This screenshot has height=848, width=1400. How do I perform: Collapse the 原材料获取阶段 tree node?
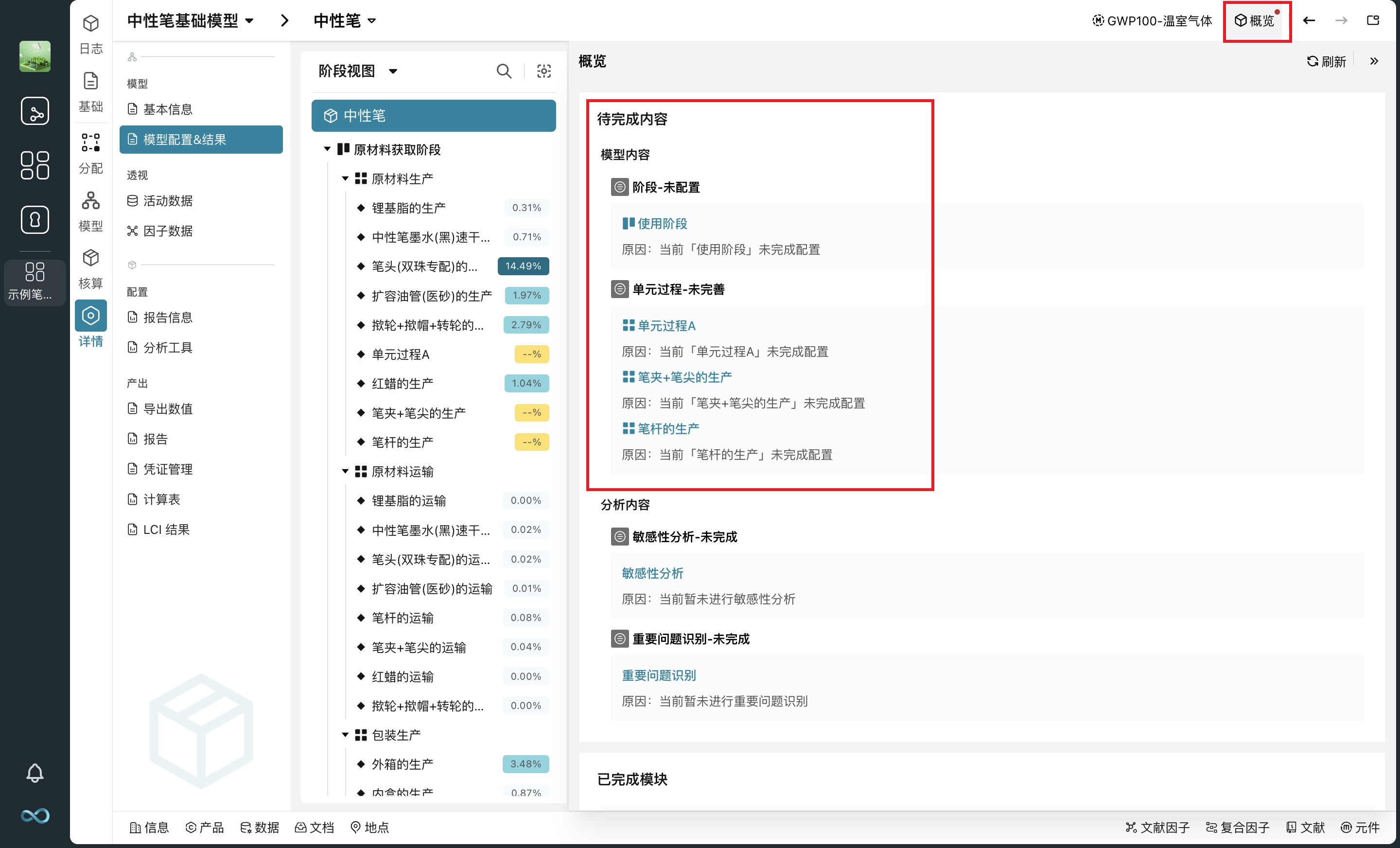coord(327,149)
